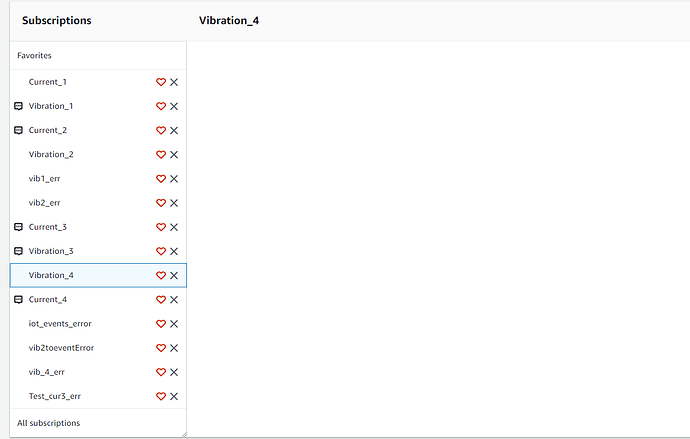Click the message icon beside Current_4
This screenshot has width=690, height=439.
(18, 300)
